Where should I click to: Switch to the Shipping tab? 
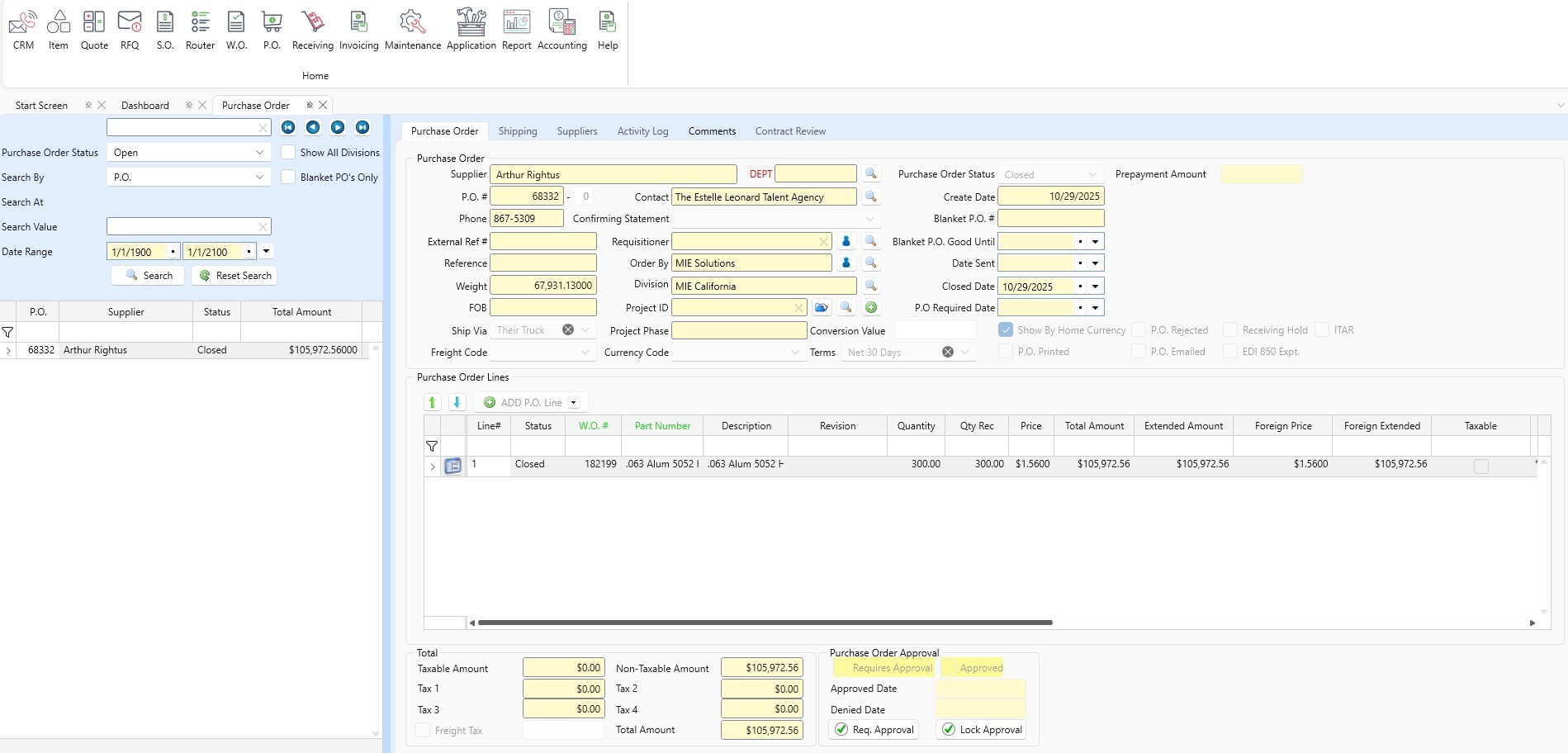coord(518,130)
